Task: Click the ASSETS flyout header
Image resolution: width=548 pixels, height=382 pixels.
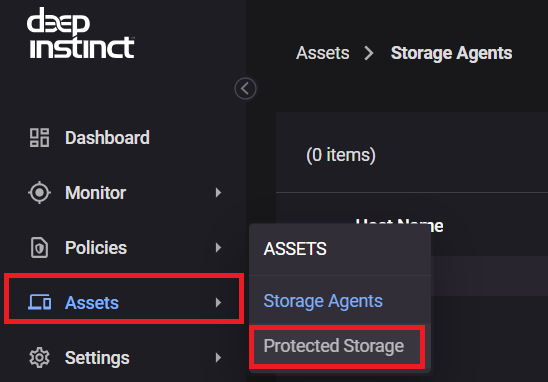Action: click(x=295, y=249)
